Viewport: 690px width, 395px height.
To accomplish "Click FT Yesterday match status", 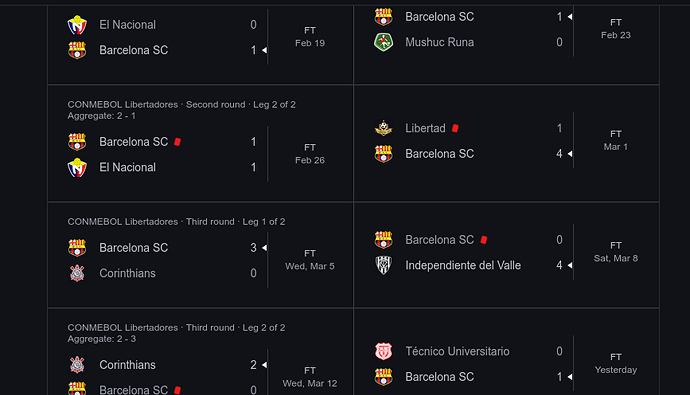I will pyautogui.click(x=616, y=363).
